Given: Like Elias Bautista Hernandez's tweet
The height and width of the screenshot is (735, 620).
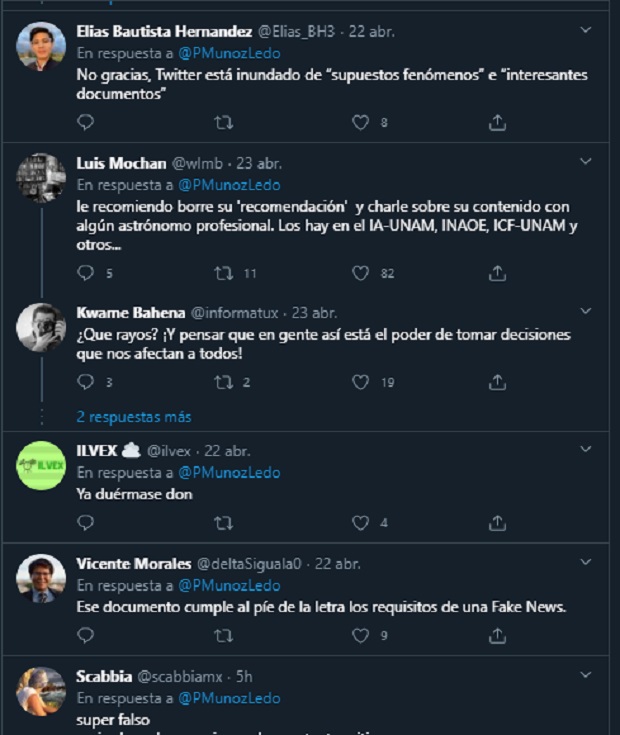Looking at the screenshot, I should click(x=361, y=122).
